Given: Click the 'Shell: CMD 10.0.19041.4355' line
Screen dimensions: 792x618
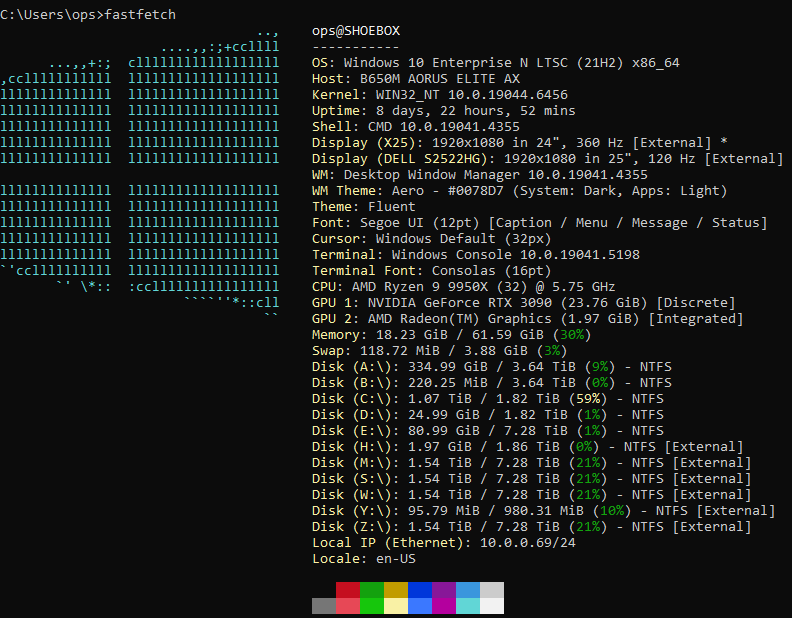Looking at the screenshot, I should click(416, 127).
